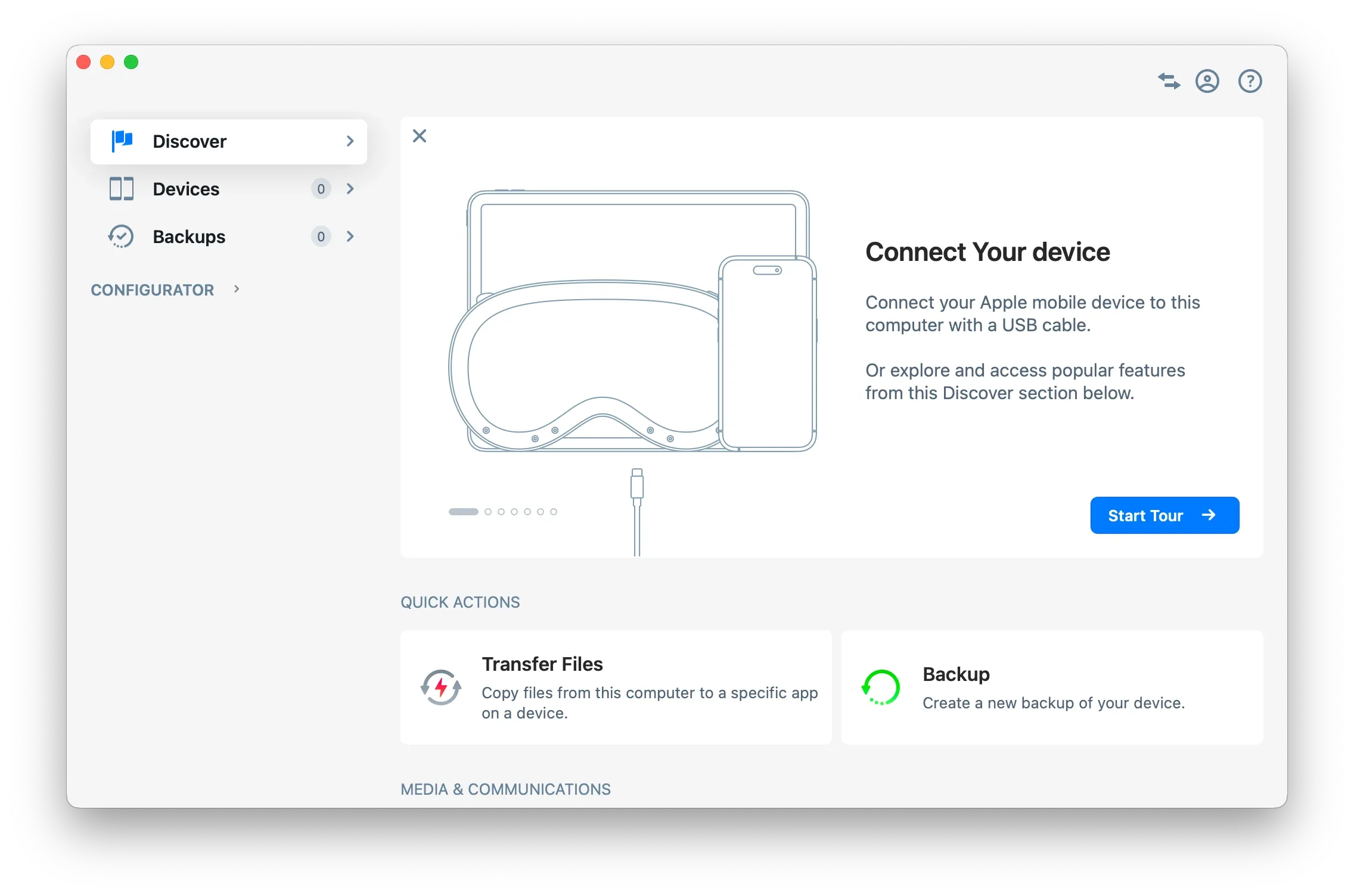Open the account profile icon
Image resolution: width=1354 pixels, height=896 pixels.
point(1207,81)
